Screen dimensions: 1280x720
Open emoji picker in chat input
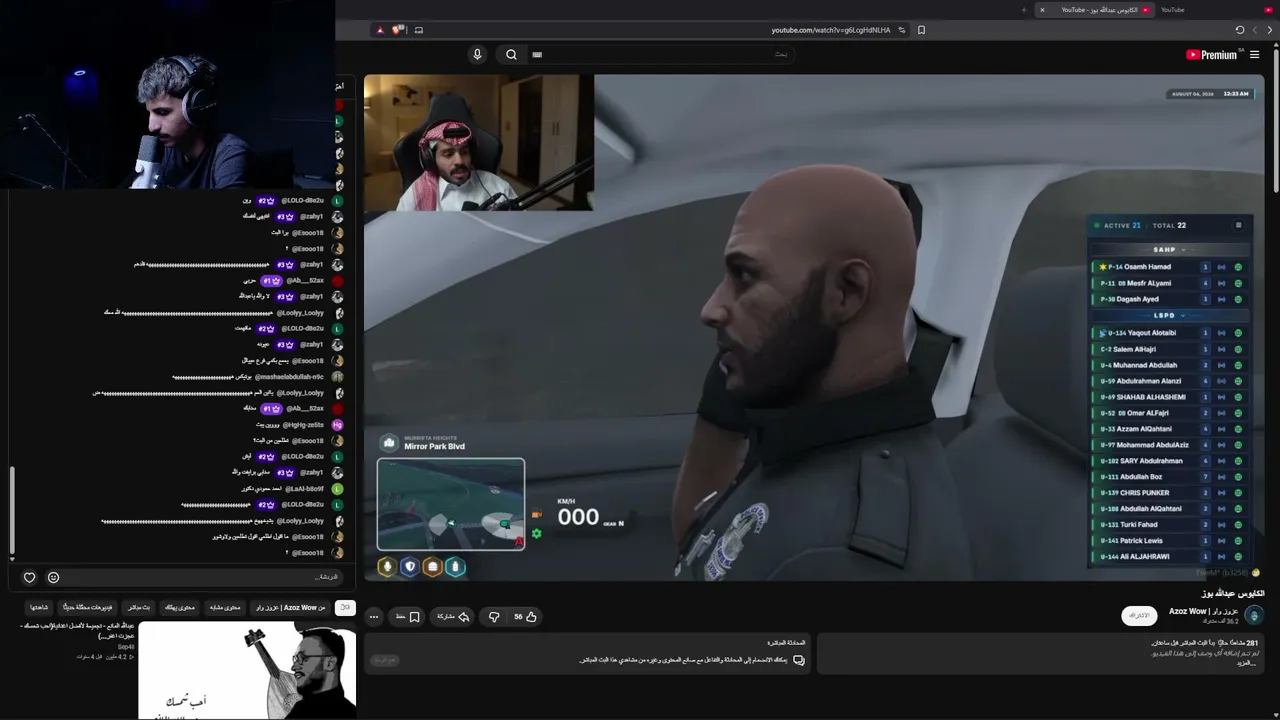[x=53, y=577]
